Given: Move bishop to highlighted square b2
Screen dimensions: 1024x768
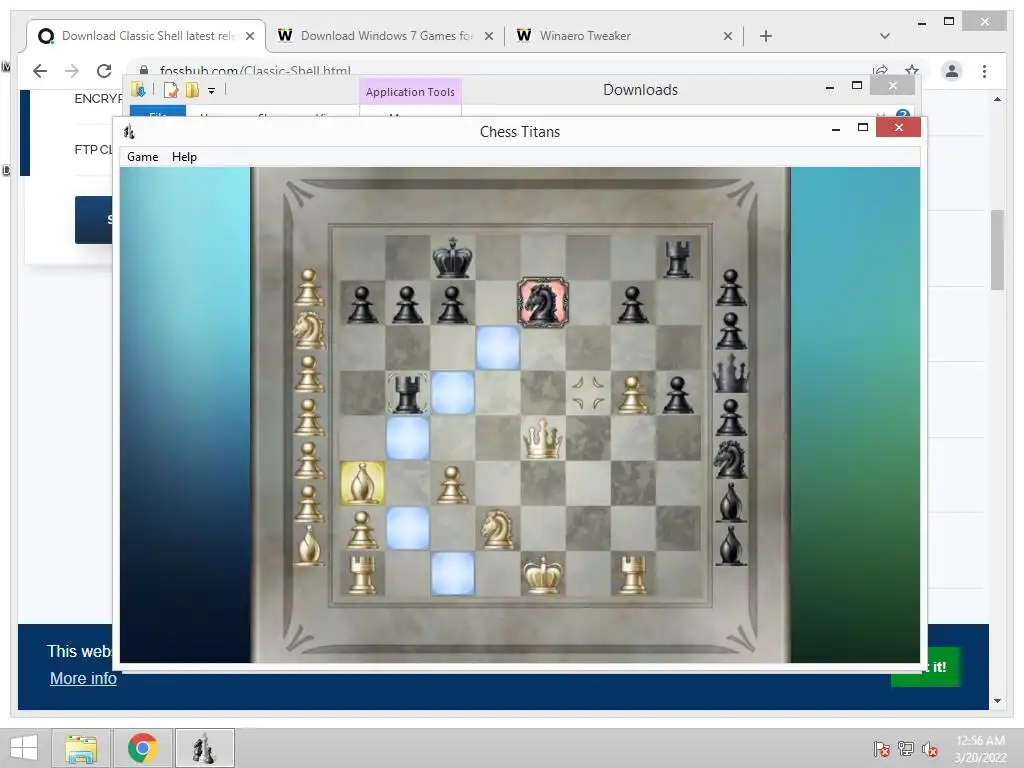Looking at the screenshot, I should click(408, 528).
